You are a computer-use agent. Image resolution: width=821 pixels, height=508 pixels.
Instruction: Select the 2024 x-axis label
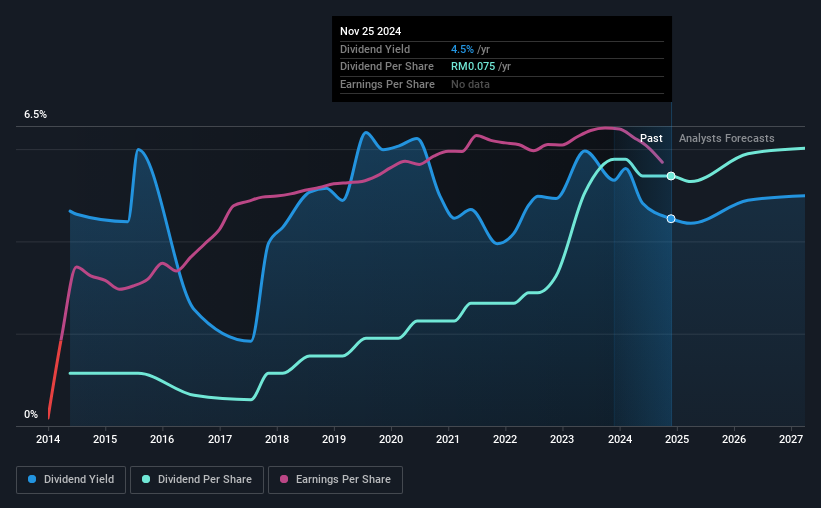coord(619,439)
